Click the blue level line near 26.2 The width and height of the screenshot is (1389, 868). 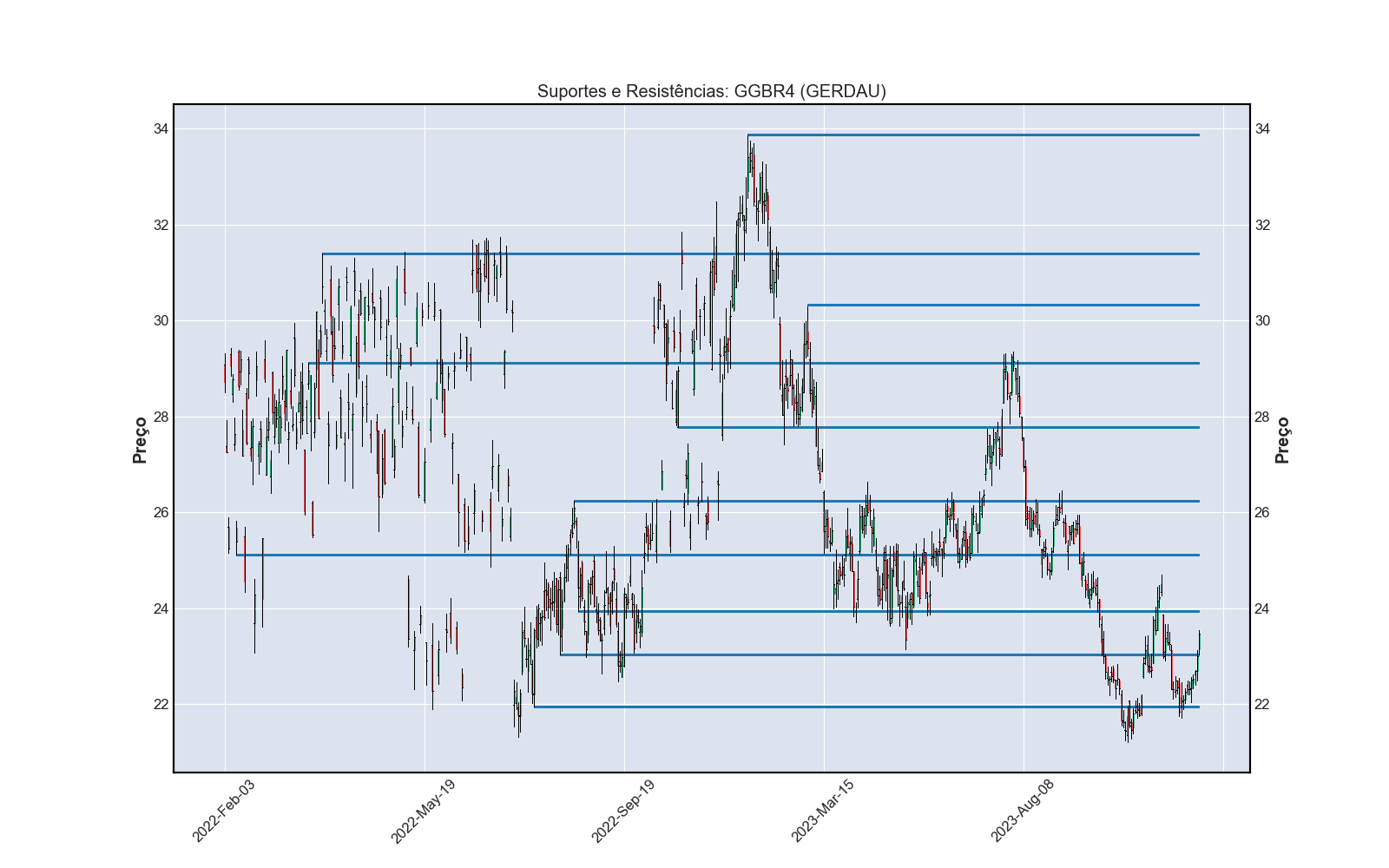886,501
